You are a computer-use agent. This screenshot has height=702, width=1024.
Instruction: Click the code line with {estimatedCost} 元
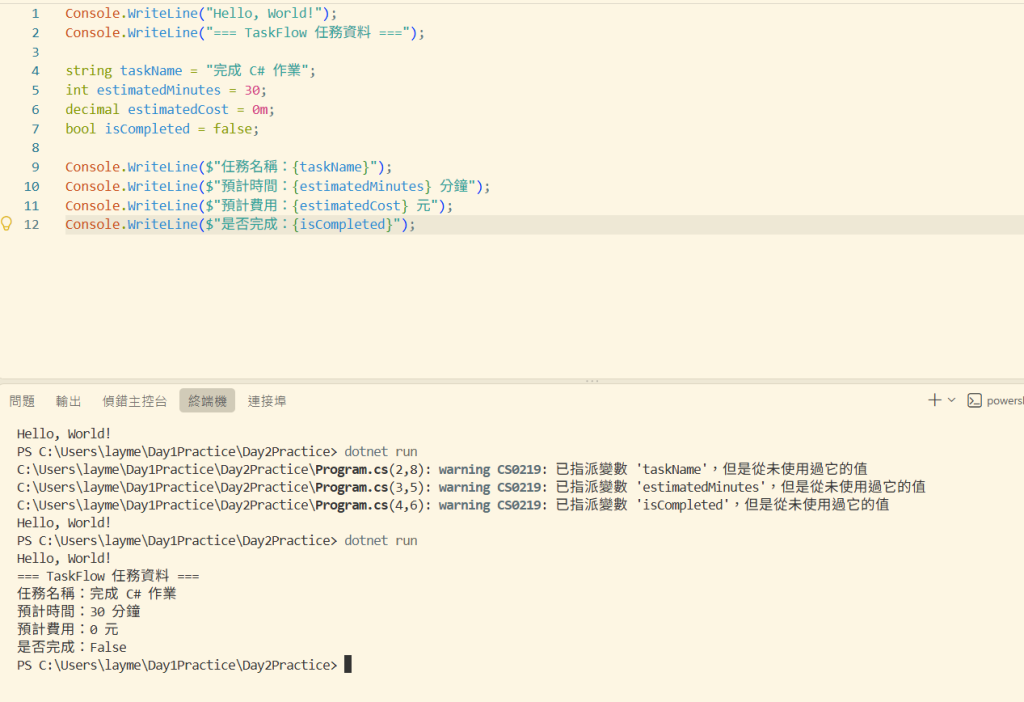coord(259,206)
